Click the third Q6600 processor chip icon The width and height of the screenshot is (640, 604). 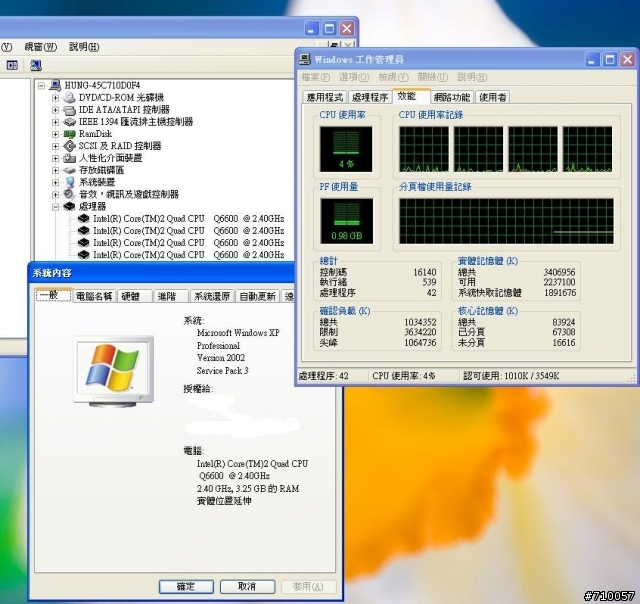[84, 242]
